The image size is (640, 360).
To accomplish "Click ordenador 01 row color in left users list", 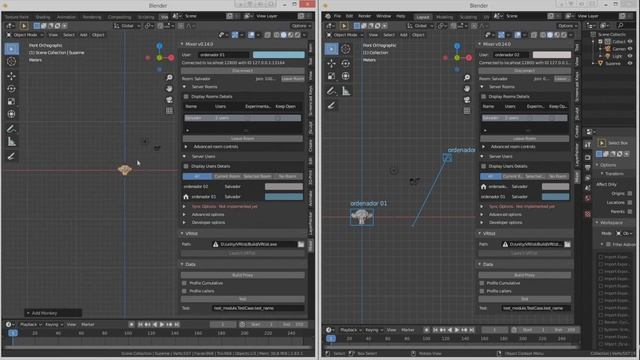I will tap(284, 197).
